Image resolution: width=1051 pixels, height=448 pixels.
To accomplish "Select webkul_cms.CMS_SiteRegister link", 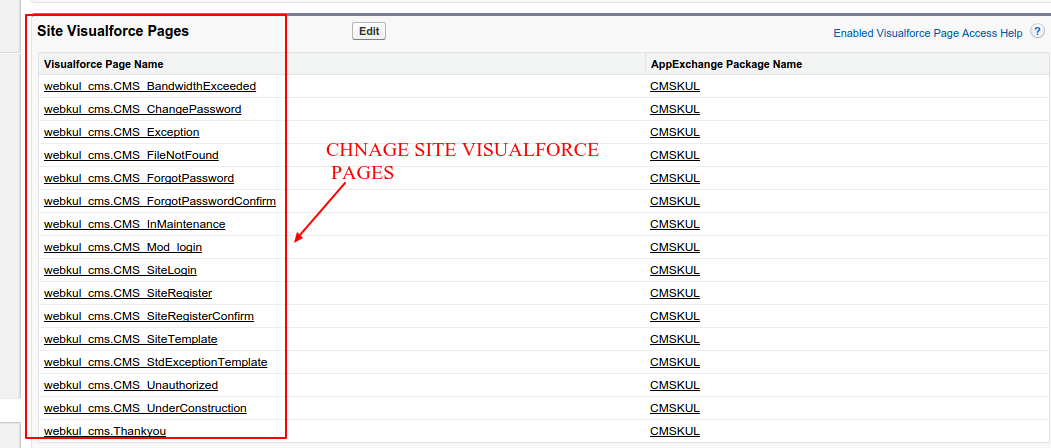I will click(128, 293).
